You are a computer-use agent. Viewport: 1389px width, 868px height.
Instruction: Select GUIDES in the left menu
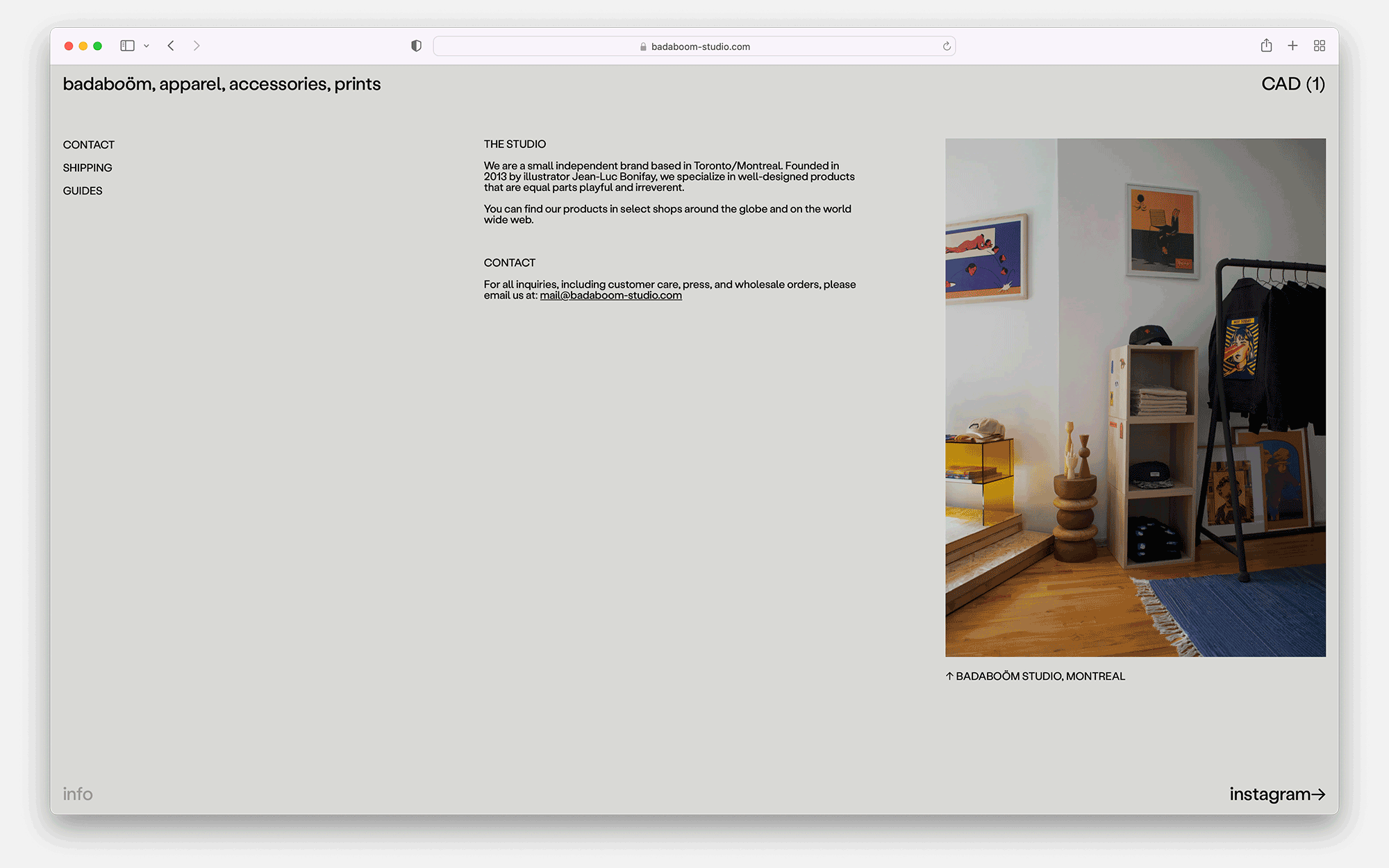83,190
